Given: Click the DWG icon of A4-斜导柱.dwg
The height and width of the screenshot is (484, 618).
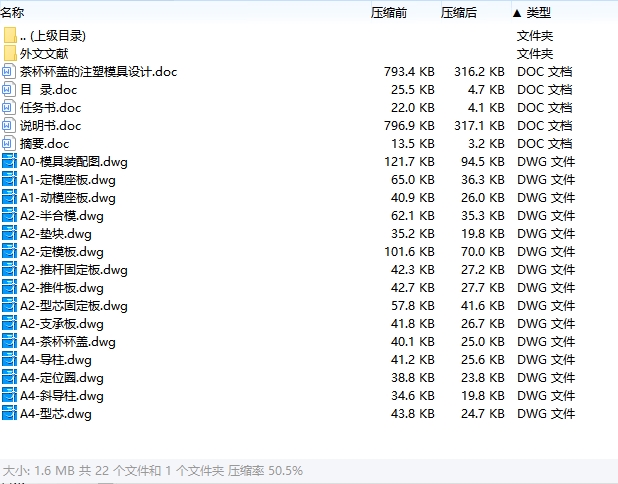Looking at the screenshot, I should (x=9, y=396).
